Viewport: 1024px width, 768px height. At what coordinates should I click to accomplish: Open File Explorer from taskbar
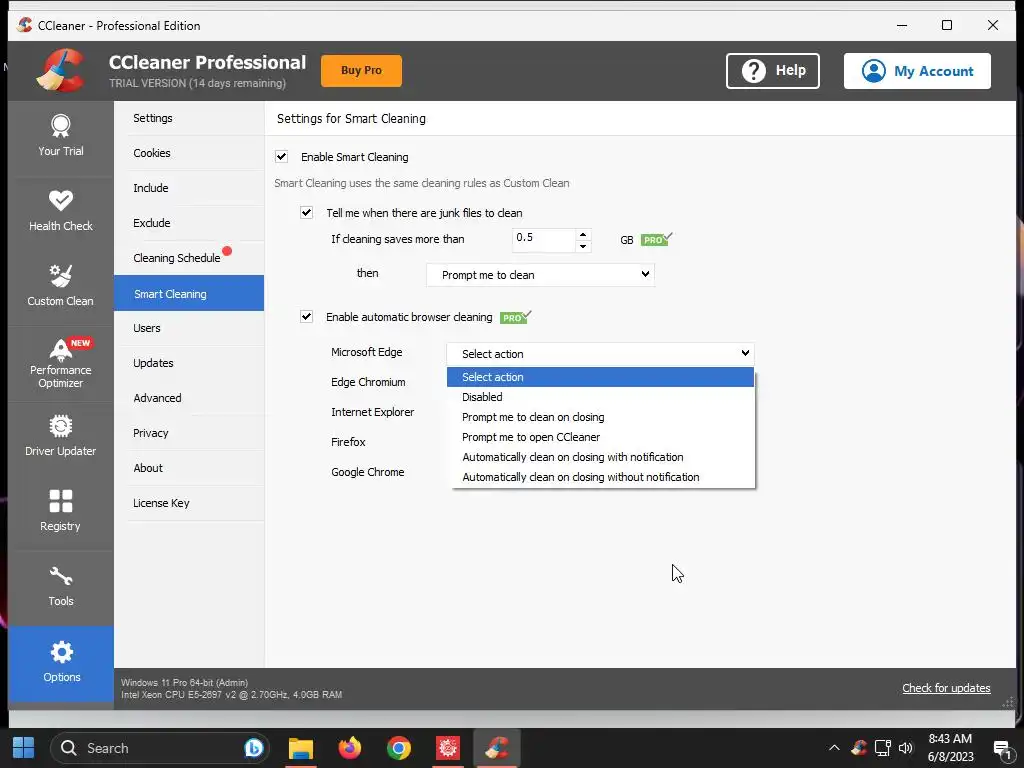(301, 748)
